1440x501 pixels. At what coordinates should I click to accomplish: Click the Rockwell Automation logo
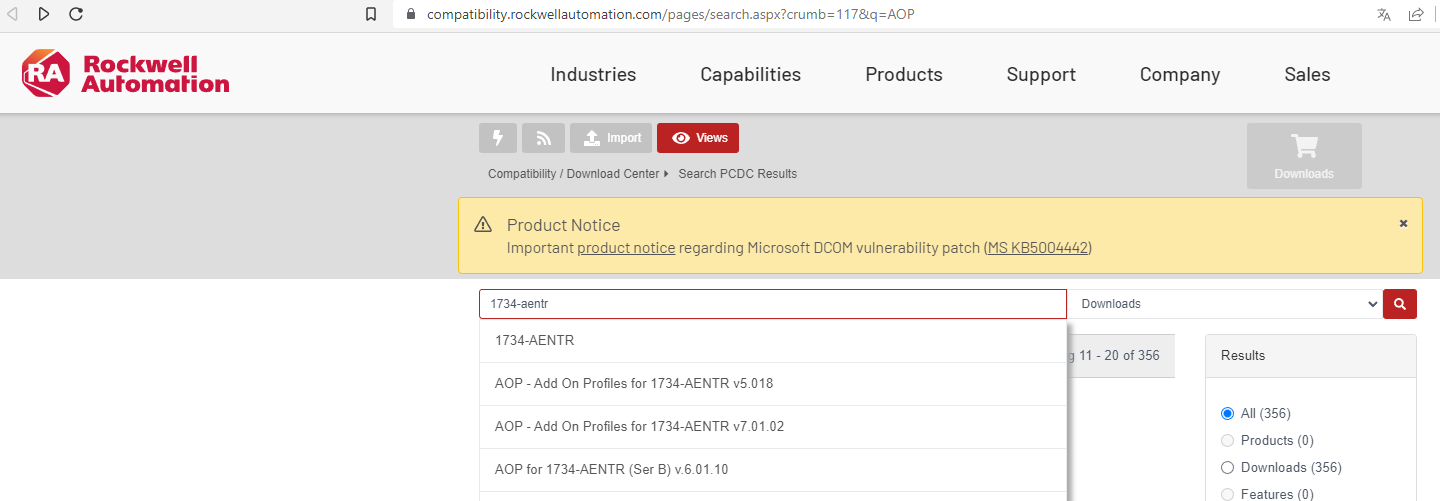click(125, 74)
